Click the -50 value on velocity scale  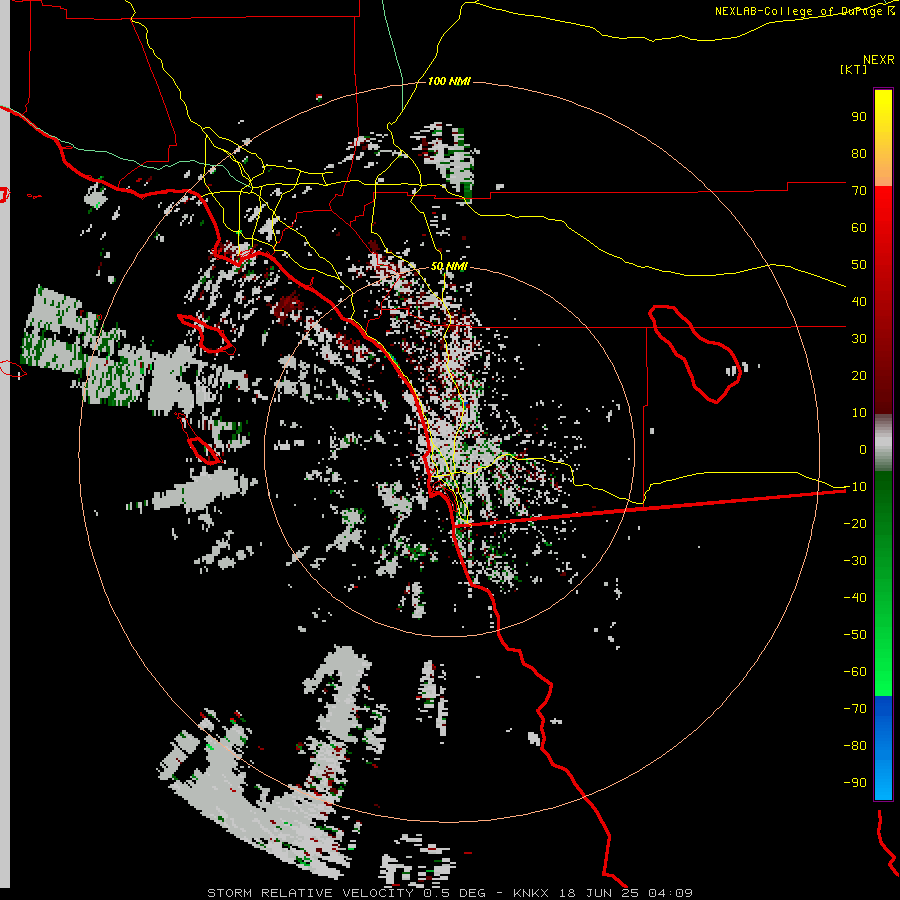pos(855,635)
